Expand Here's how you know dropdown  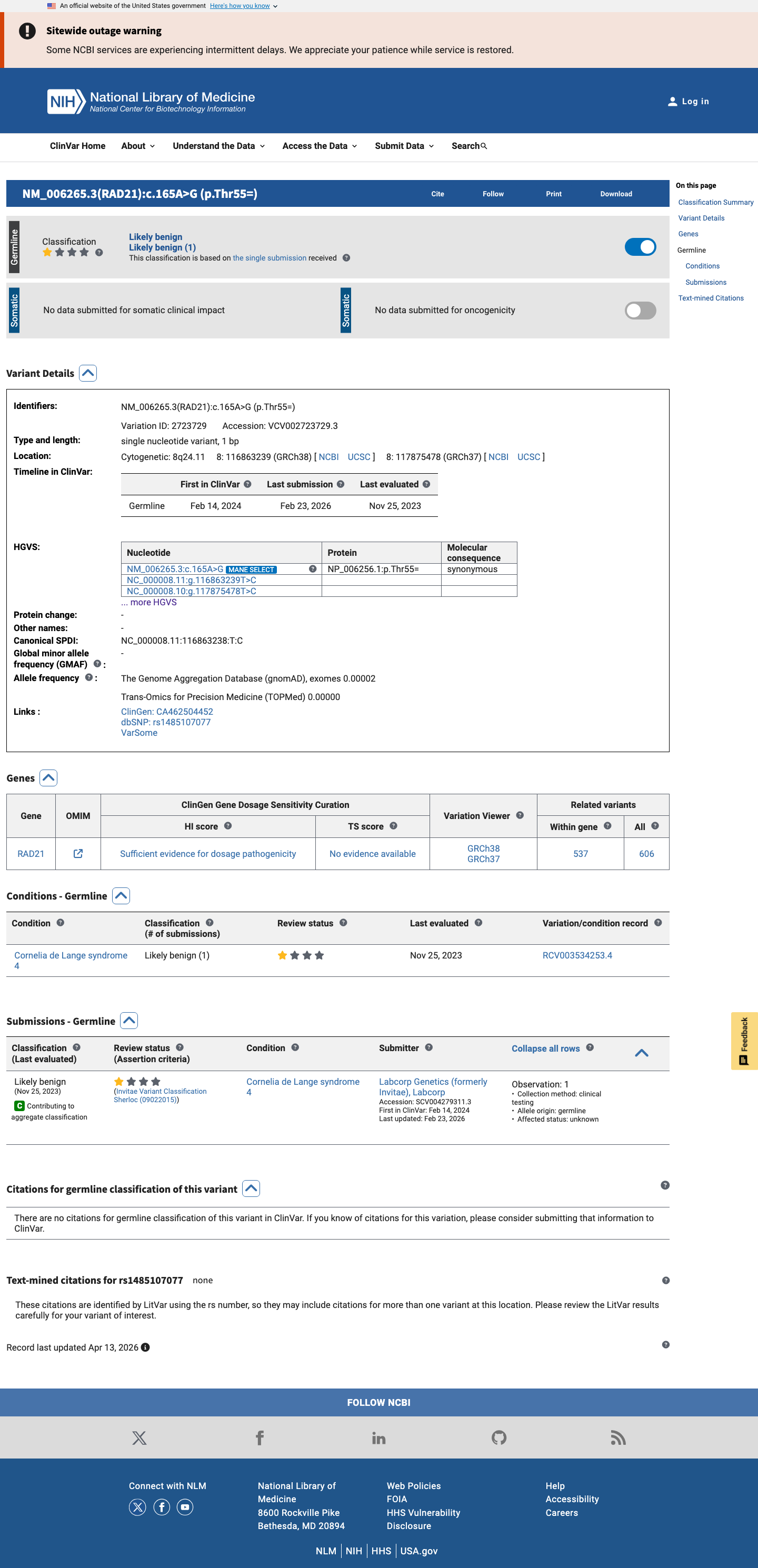tap(244, 6)
